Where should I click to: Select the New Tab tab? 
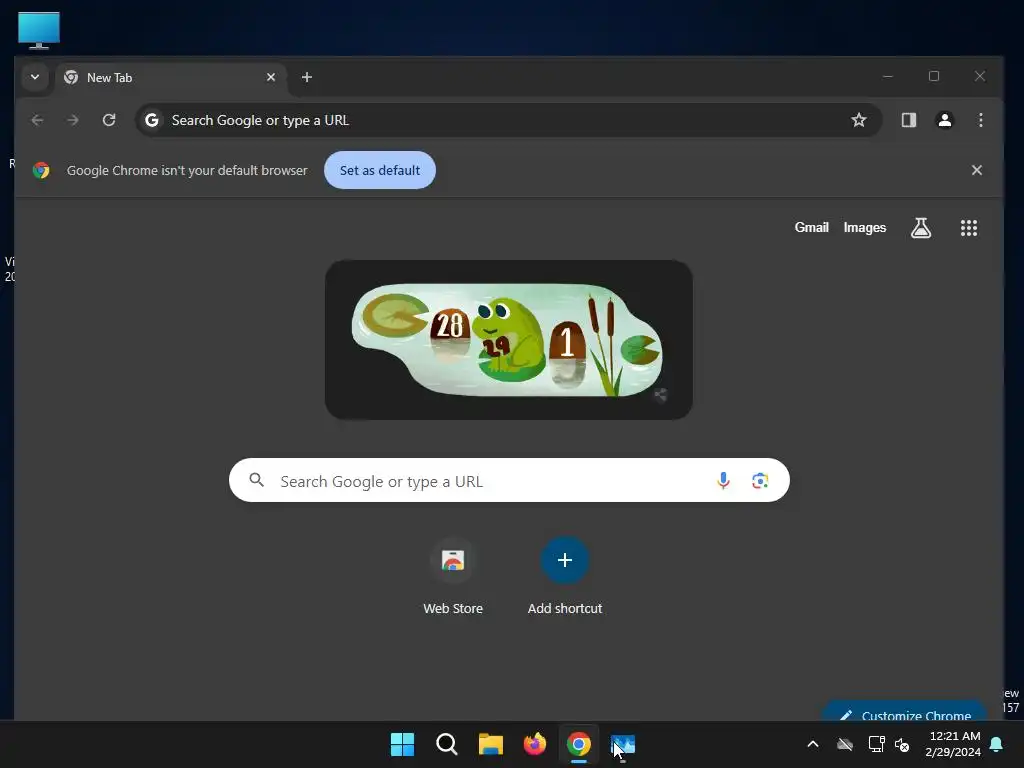click(171, 78)
